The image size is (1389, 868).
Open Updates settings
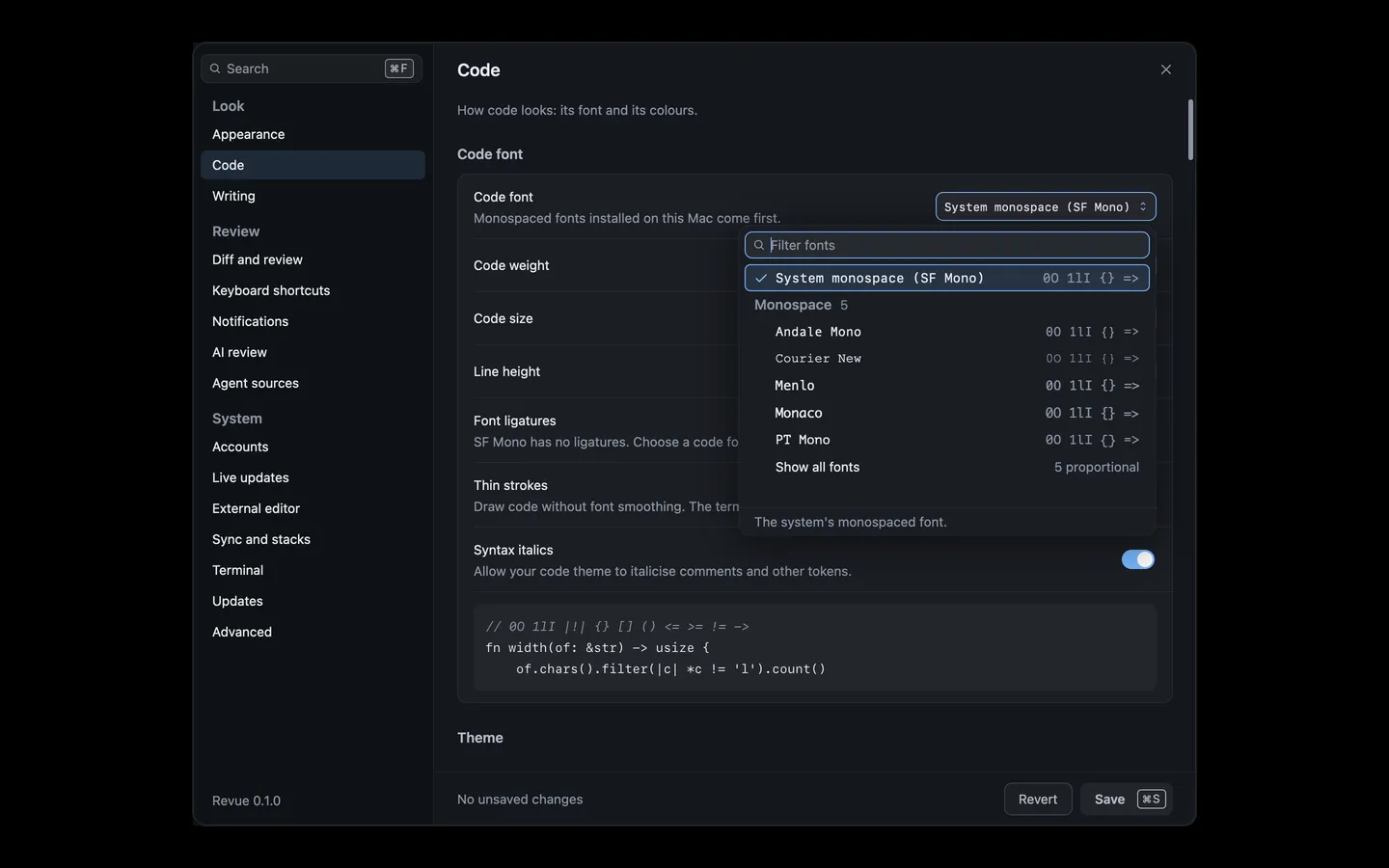(313, 601)
